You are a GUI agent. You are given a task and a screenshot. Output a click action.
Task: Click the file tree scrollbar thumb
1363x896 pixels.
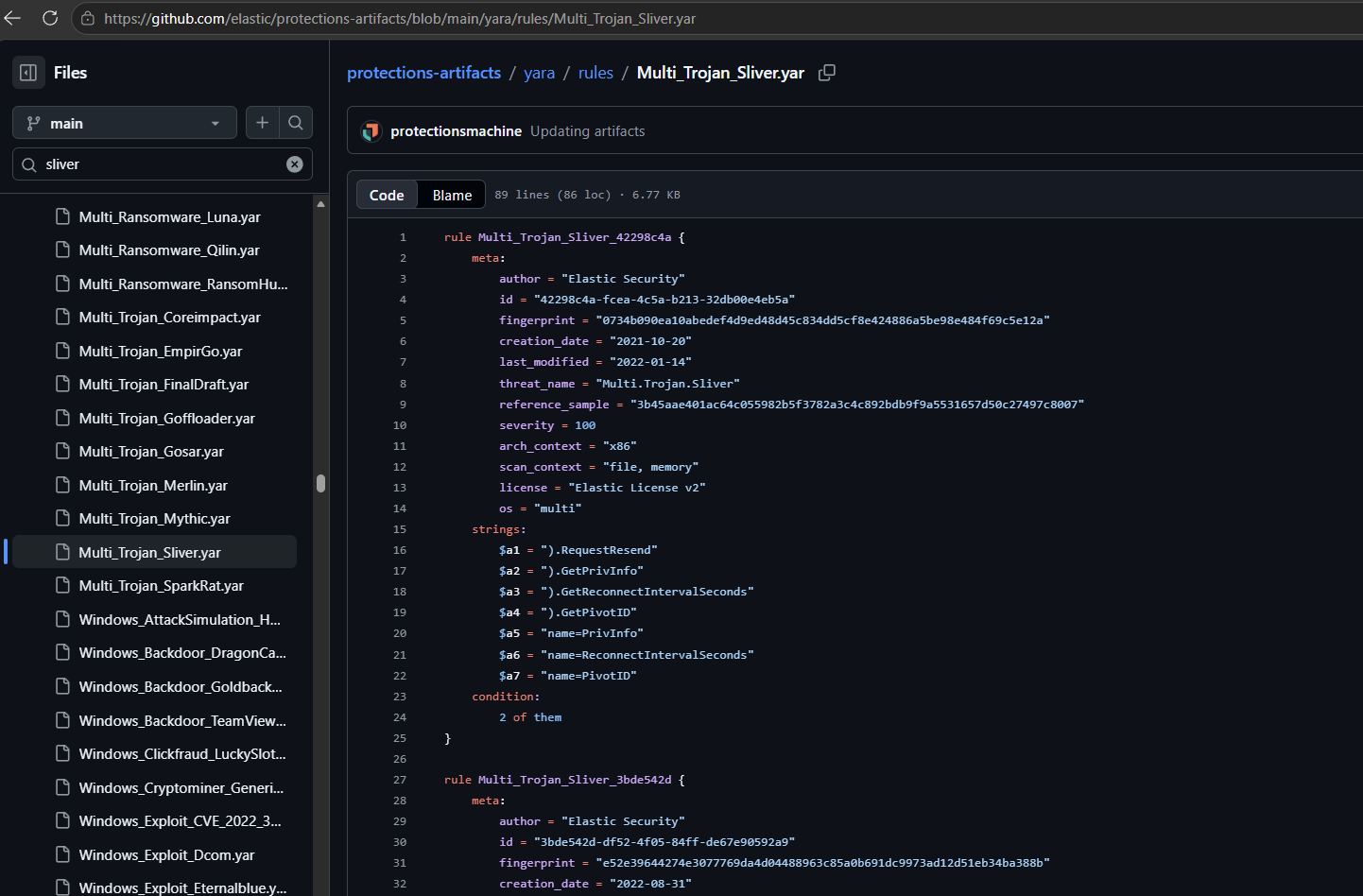320,483
